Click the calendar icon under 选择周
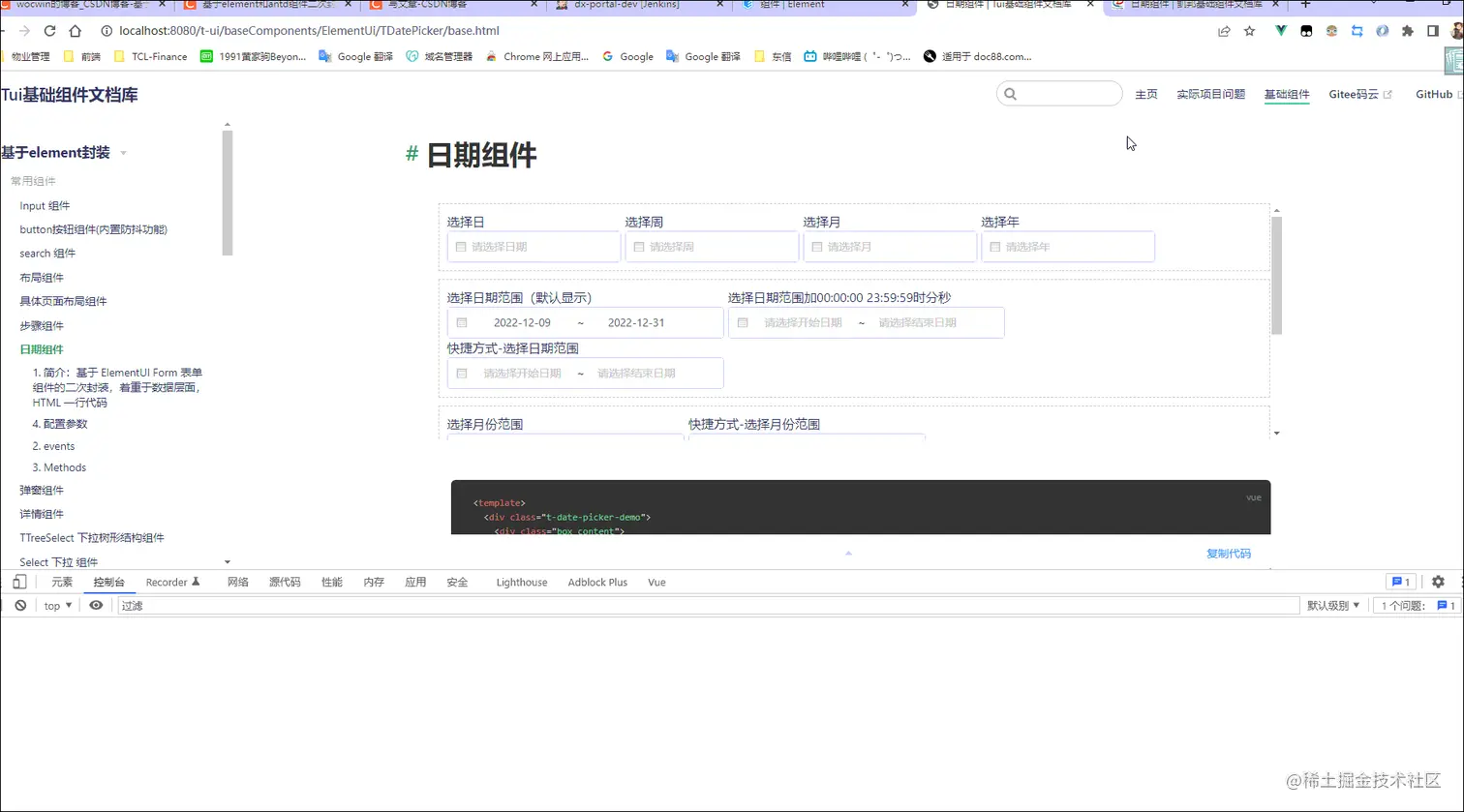Image resolution: width=1464 pixels, height=812 pixels. (x=639, y=247)
